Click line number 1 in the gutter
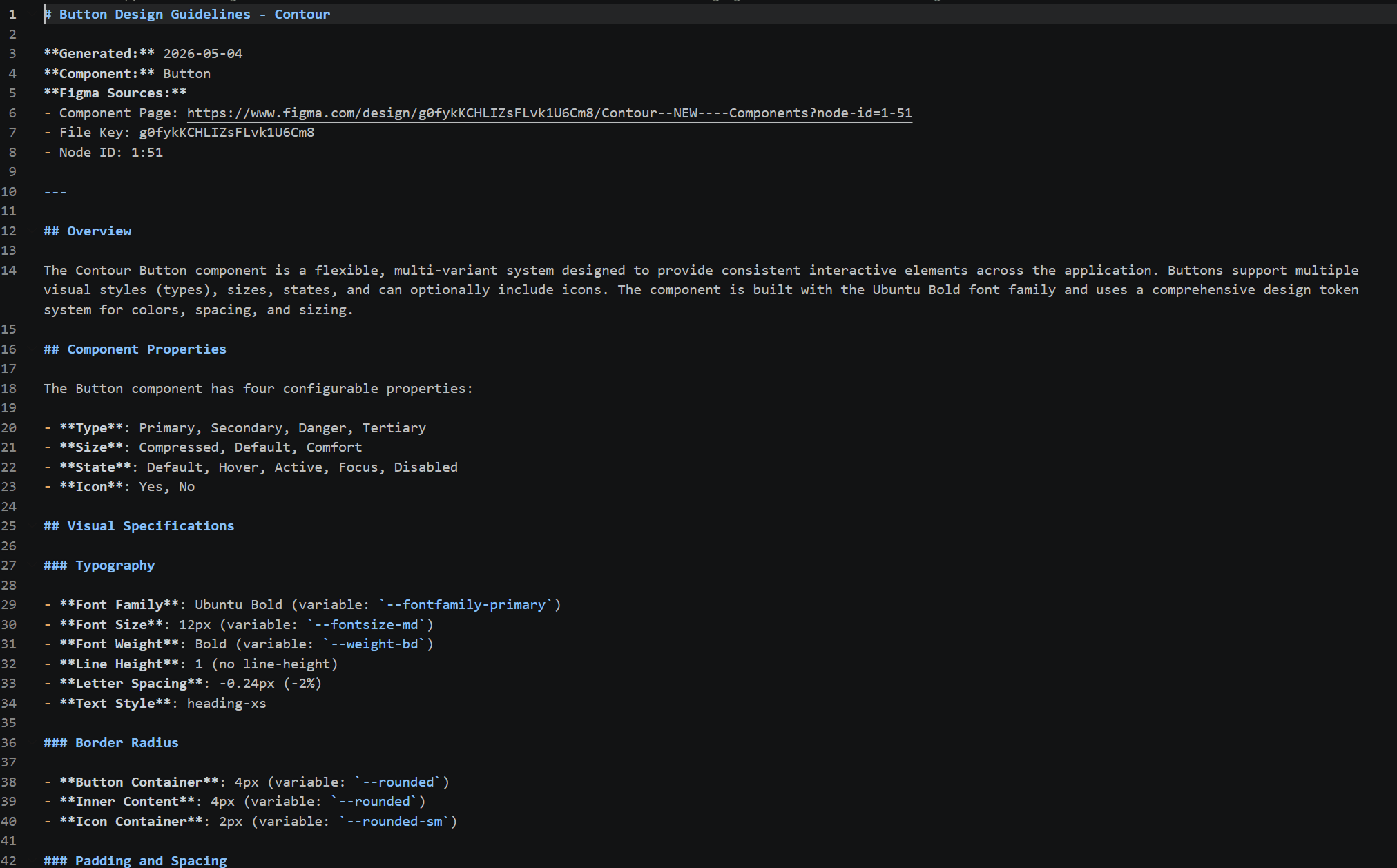The image size is (1397, 868). pos(12,15)
